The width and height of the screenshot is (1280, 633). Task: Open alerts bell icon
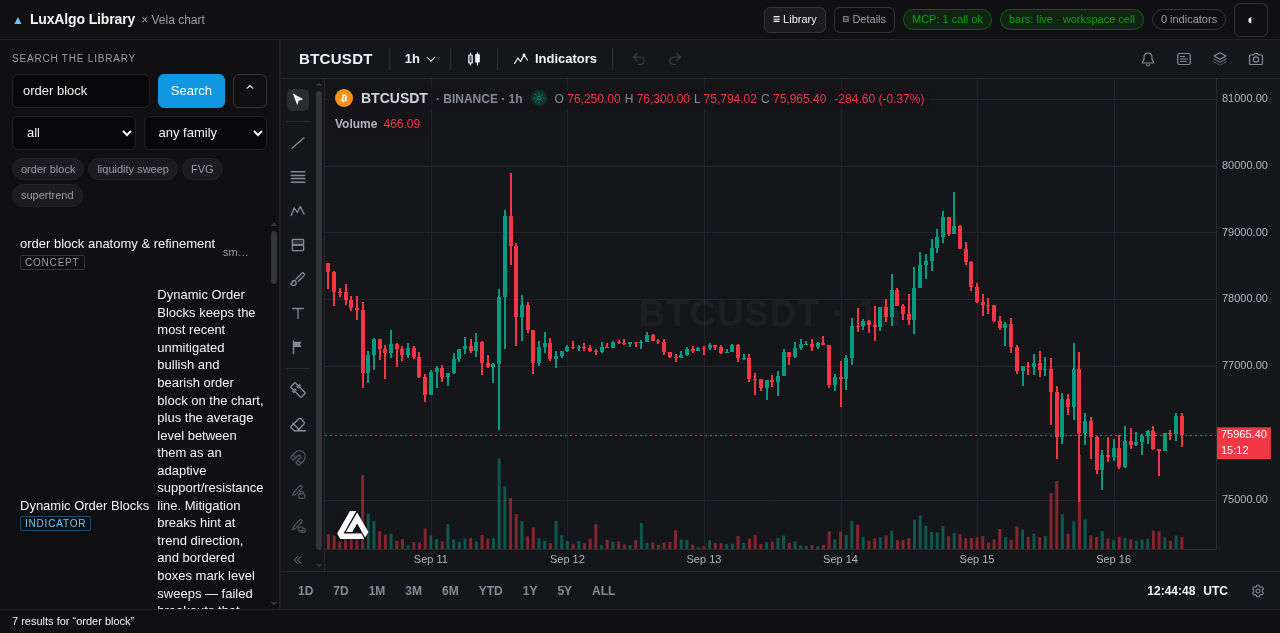pyautogui.click(x=1148, y=59)
